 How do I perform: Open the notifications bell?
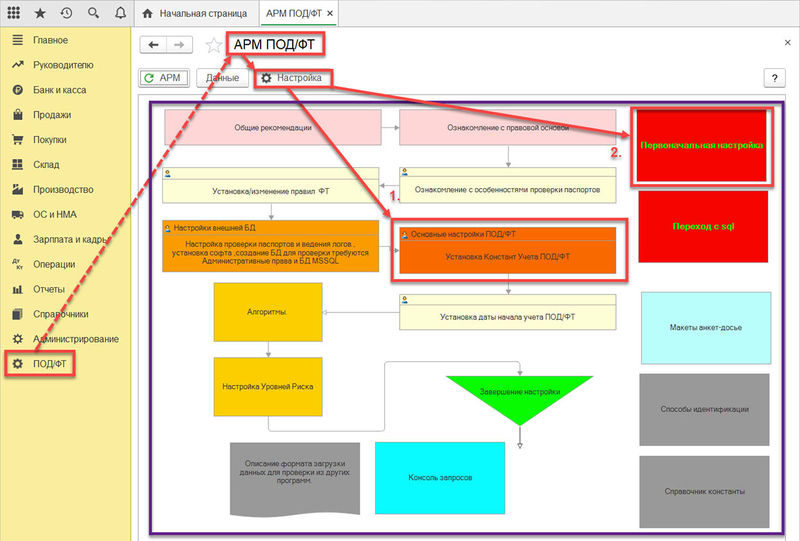(x=120, y=14)
